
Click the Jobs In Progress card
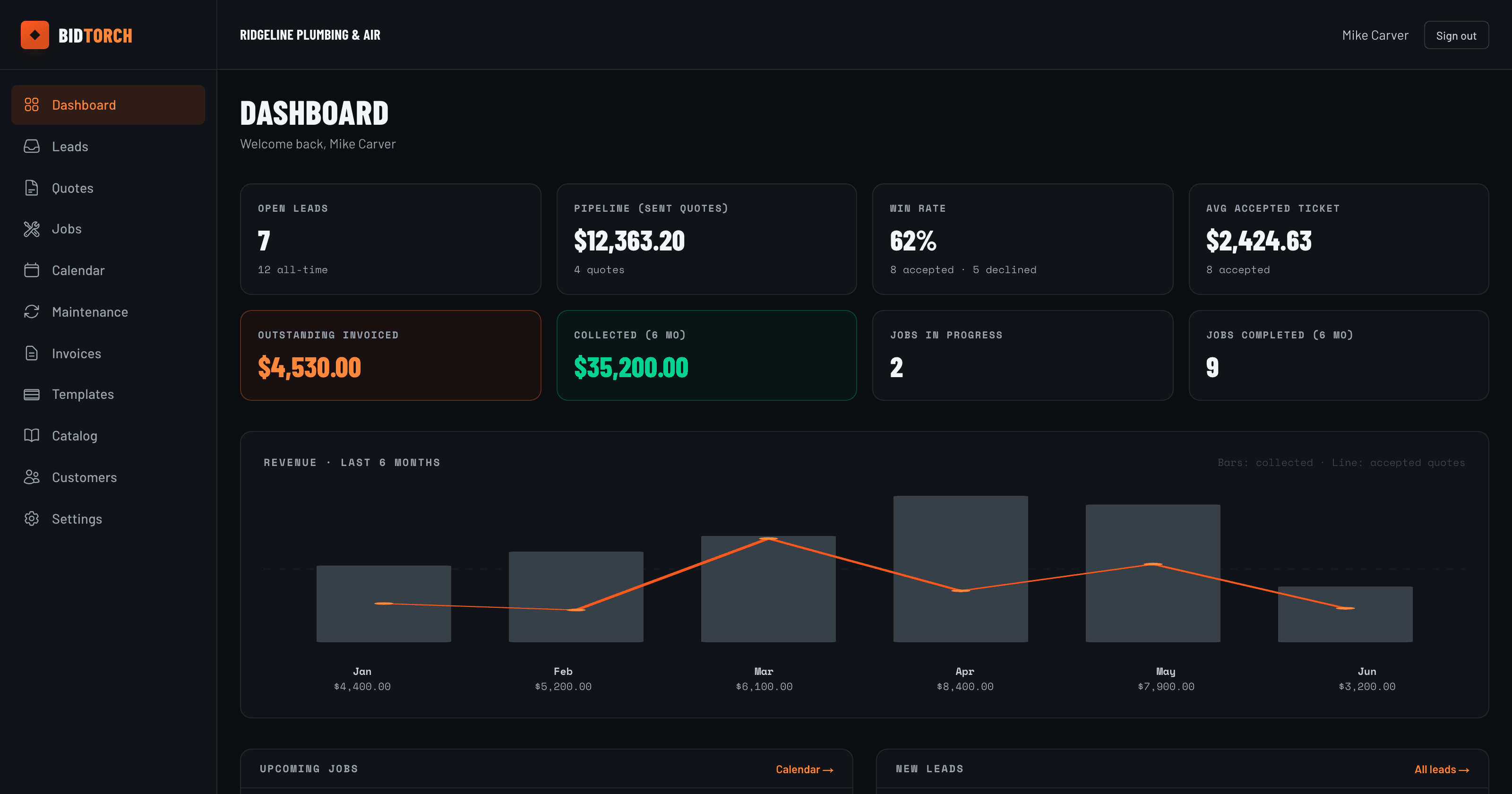click(1022, 355)
